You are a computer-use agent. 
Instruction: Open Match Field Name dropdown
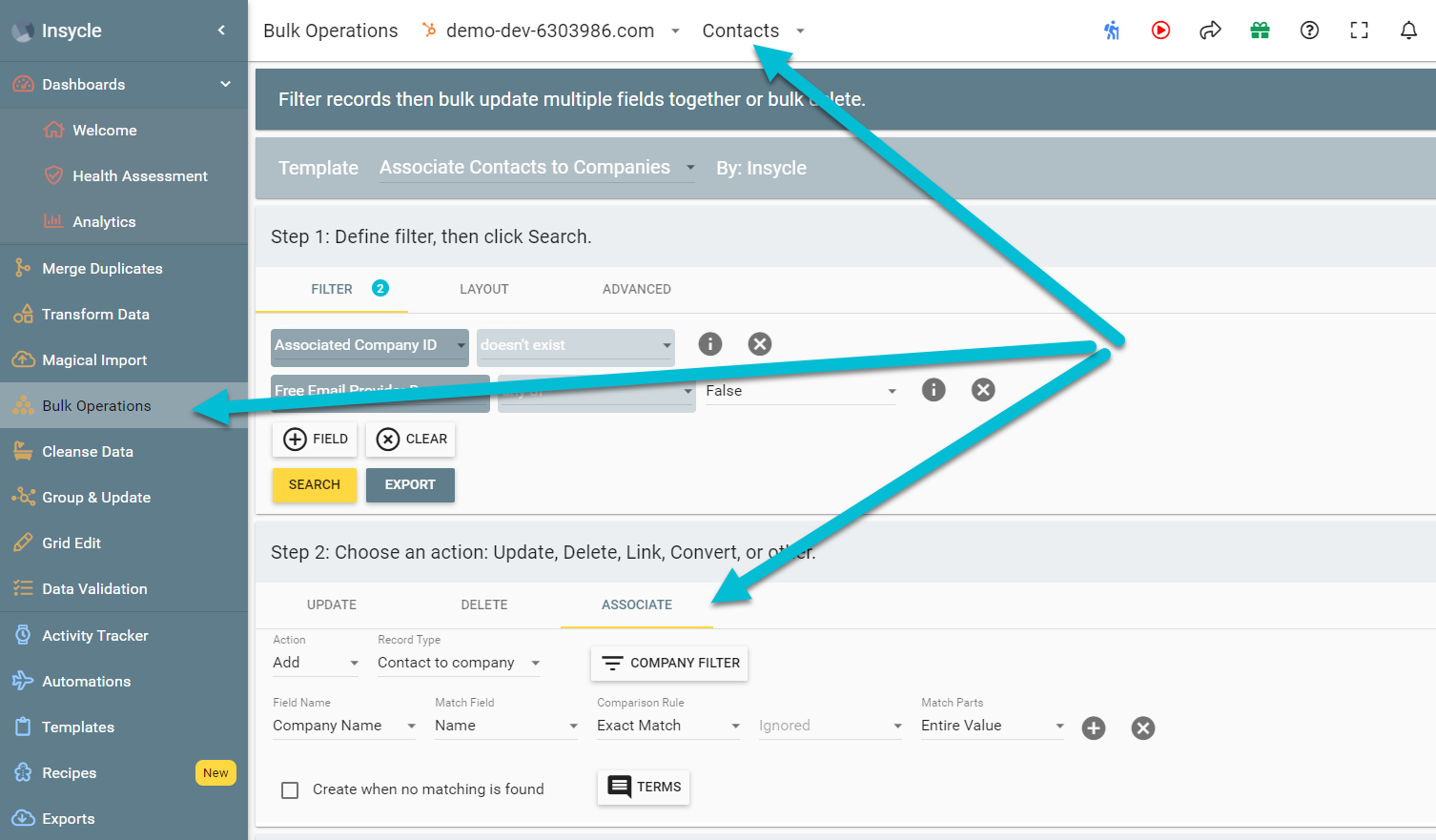pos(506,726)
